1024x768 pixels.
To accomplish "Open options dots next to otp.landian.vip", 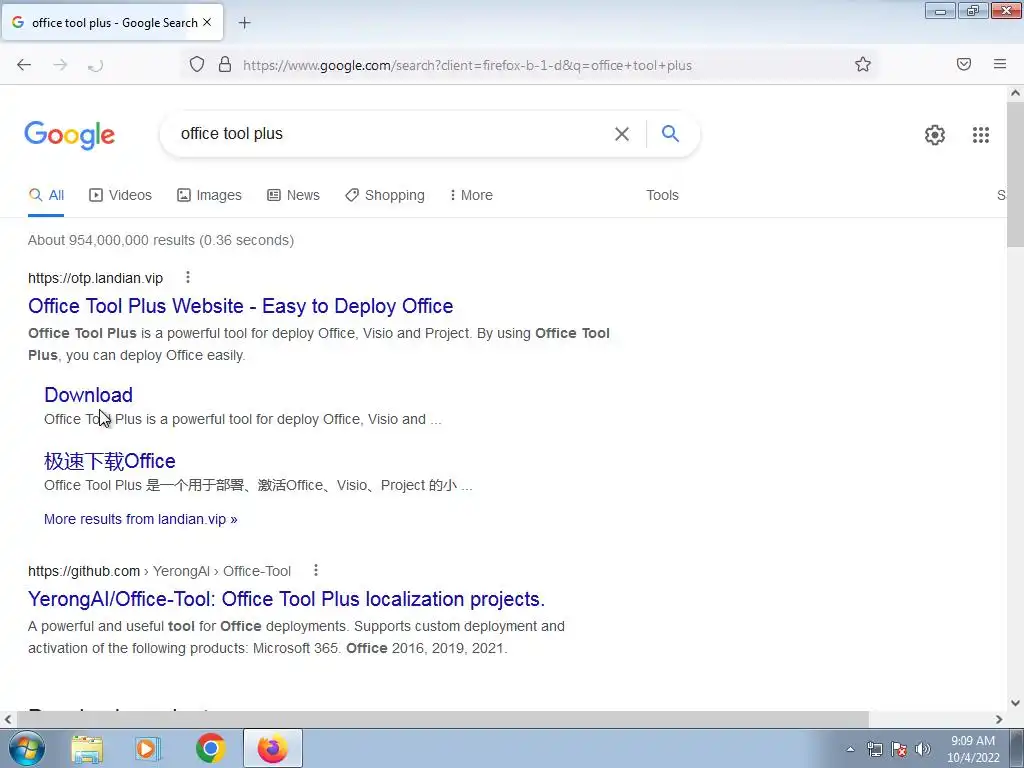I will tap(187, 278).
